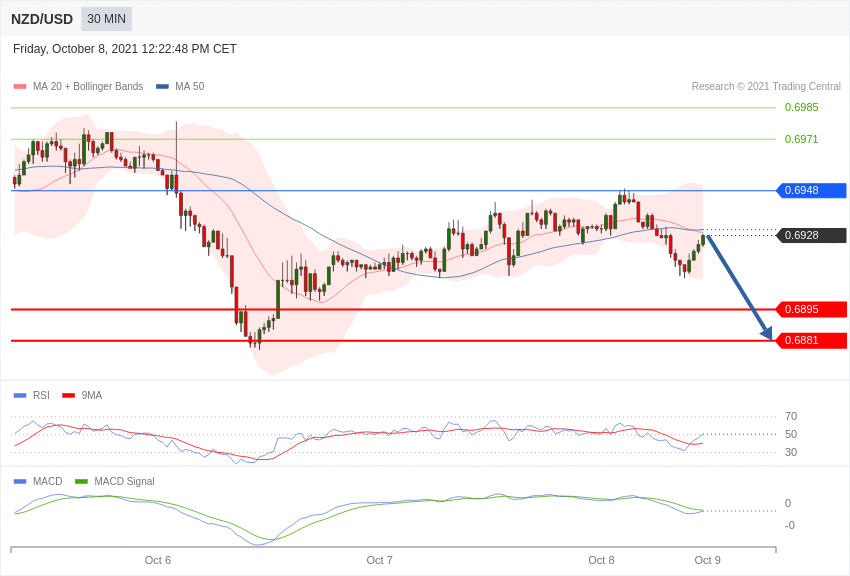The width and height of the screenshot is (850, 576).
Task: Click the Oct 6 date axis label
Action: [158, 560]
